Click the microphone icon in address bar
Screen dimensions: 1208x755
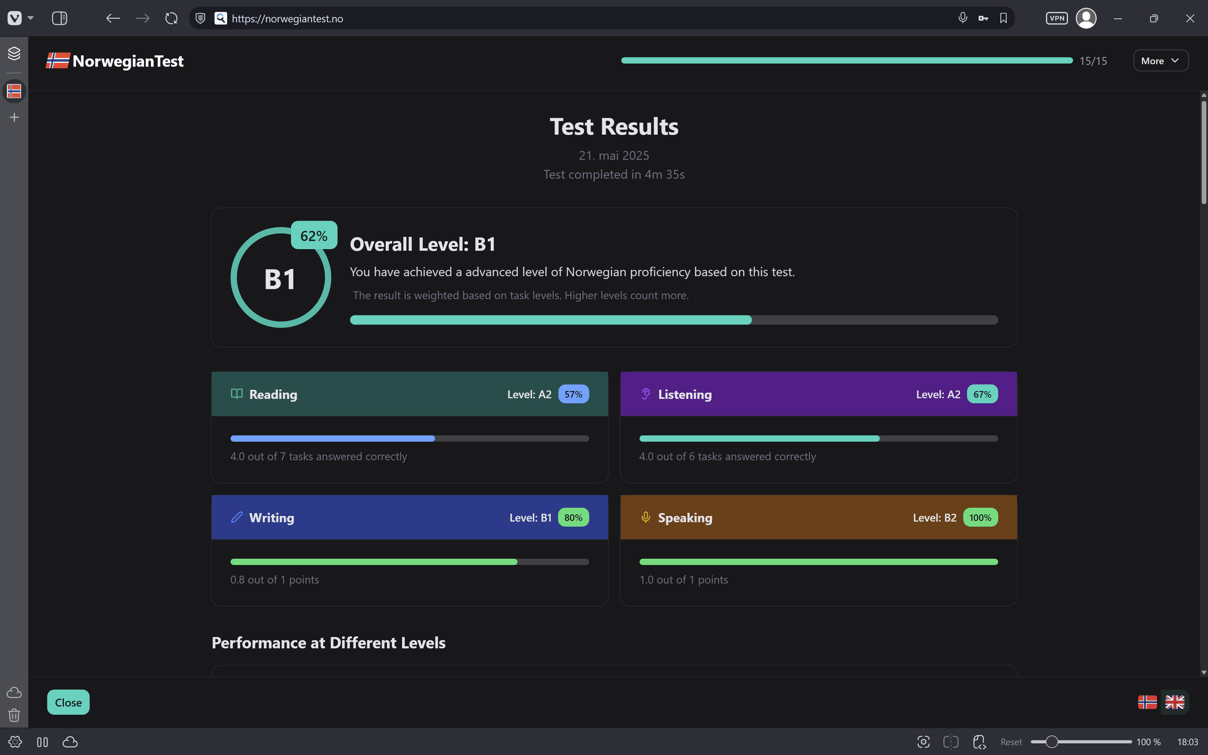point(962,18)
